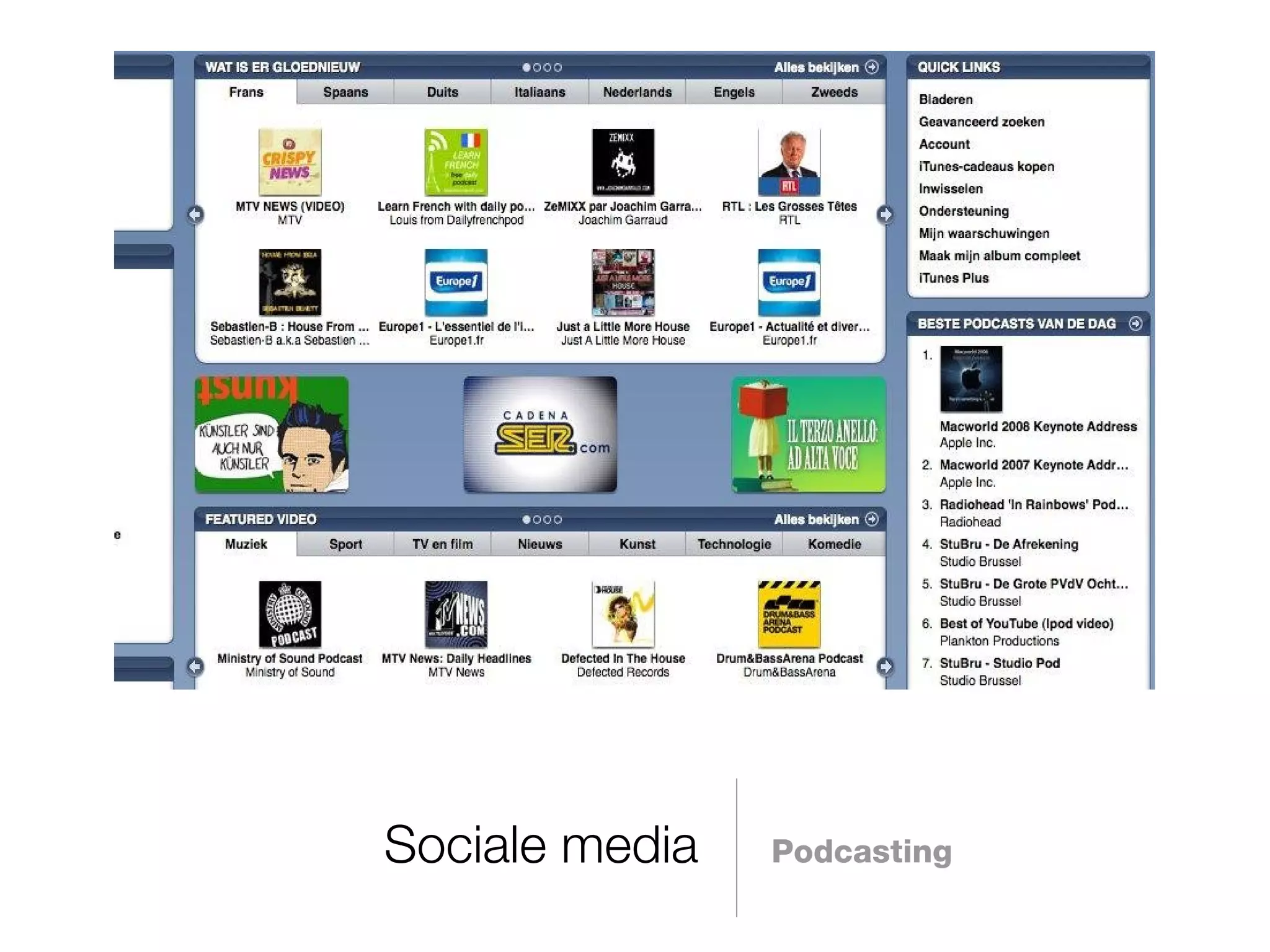Image resolution: width=1270 pixels, height=952 pixels.
Task: Click Macworld 2007 Keynote Address entry
Action: tap(1034, 473)
